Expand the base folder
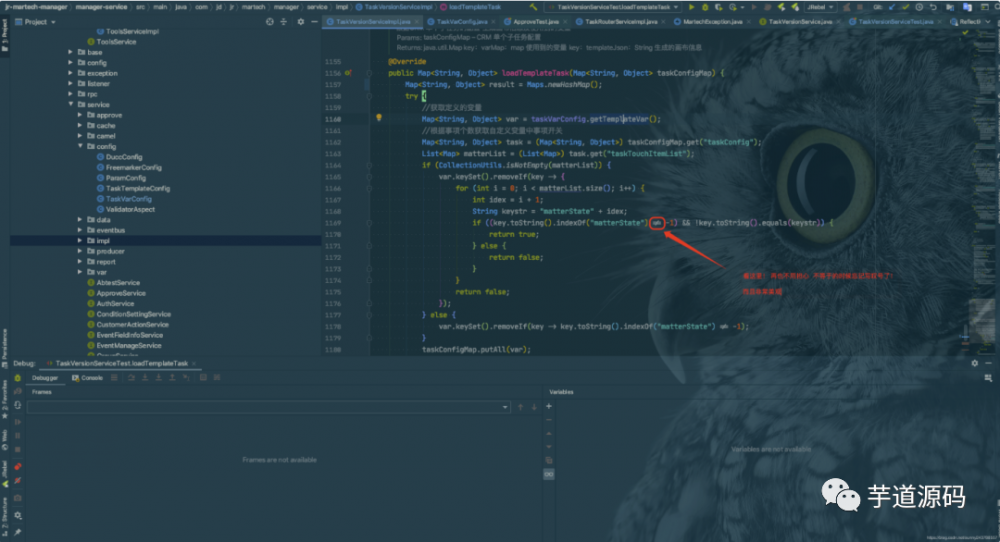This screenshot has width=1000, height=542. (70, 52)
